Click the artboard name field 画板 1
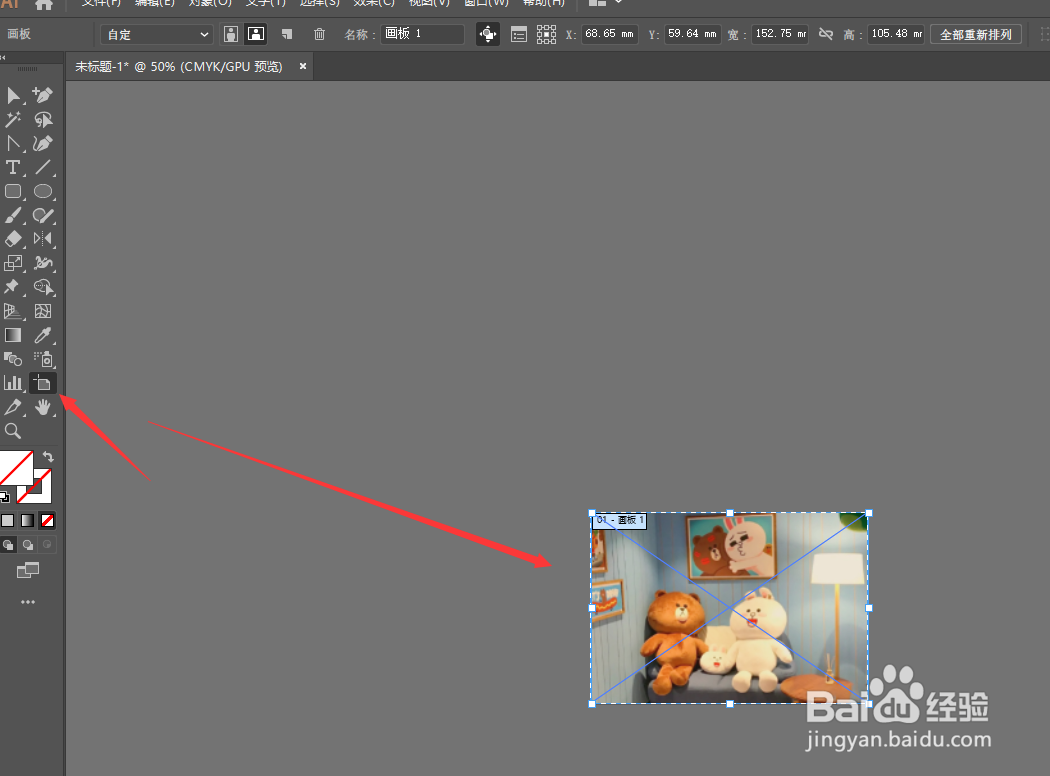1050x776 pixels. coord(423,33)
